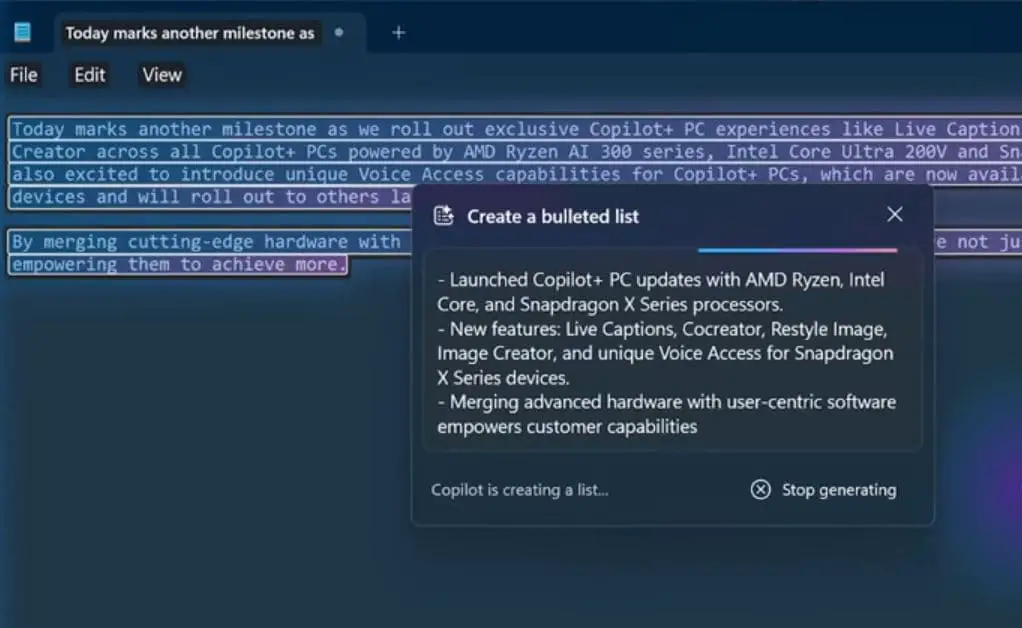Viewport: 1022px width, 628px height.
Task: Click the "Launched Copilot+ PC updates" bullet
Action: click(660, 290)
